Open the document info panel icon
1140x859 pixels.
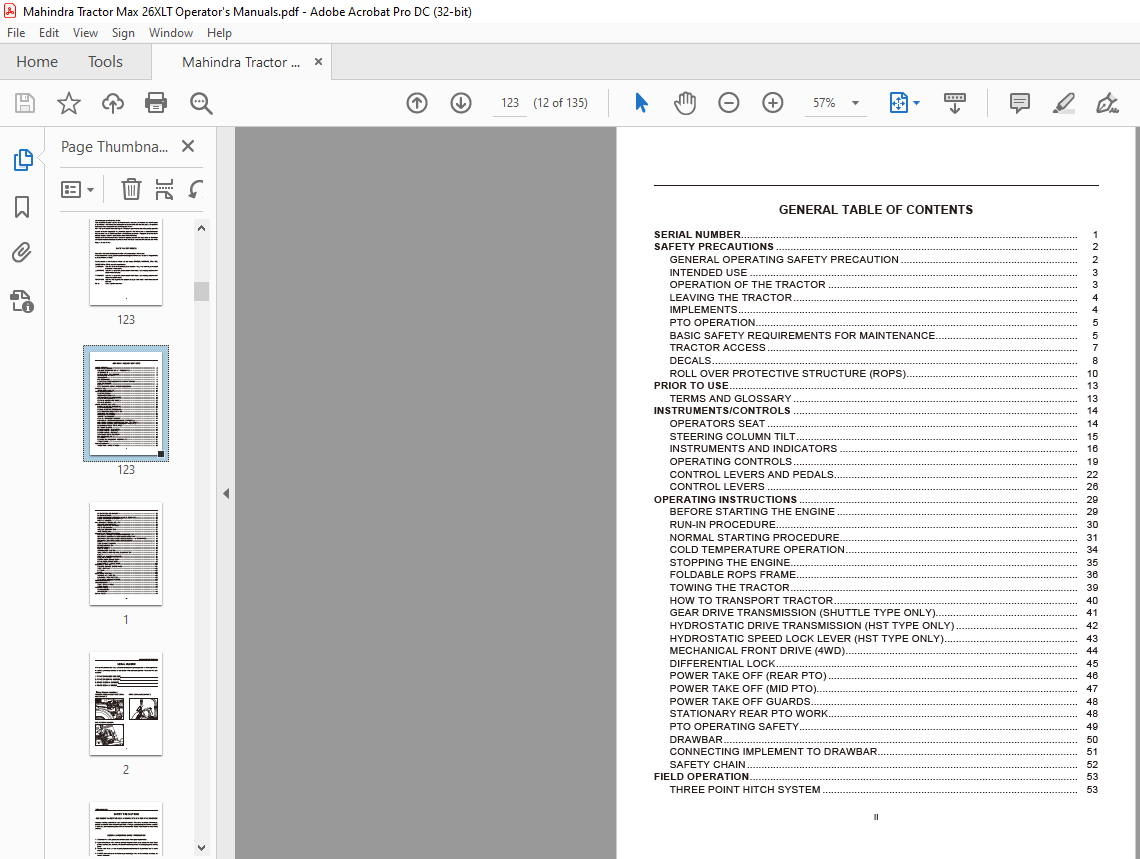point(22,301)
